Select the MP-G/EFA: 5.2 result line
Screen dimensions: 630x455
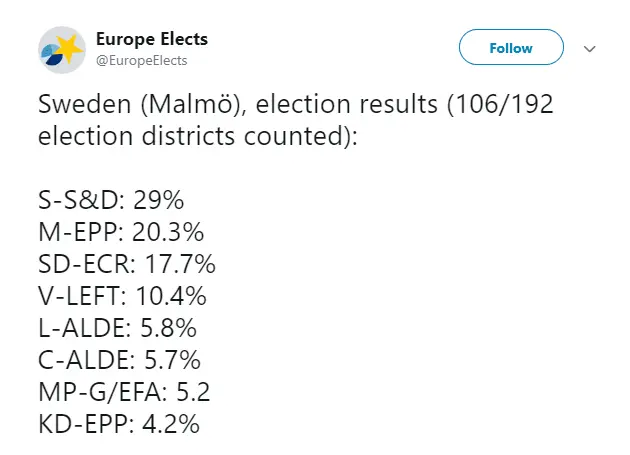pyautogui.click(x=125, y=390)
